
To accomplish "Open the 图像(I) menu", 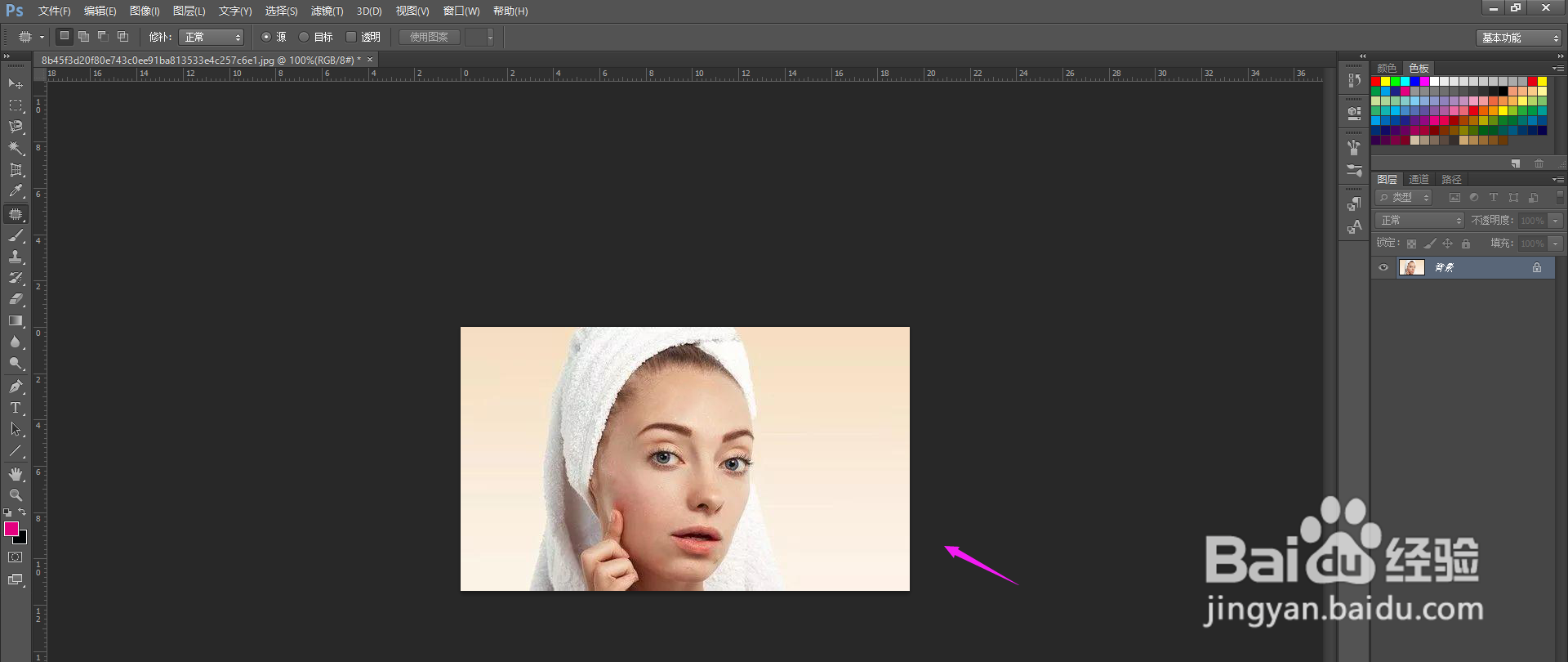I will 145,11.
